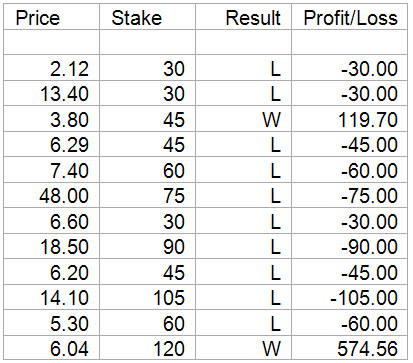Click the empty cell below the Price header
413x363 pixels.
tap(52, 42)
